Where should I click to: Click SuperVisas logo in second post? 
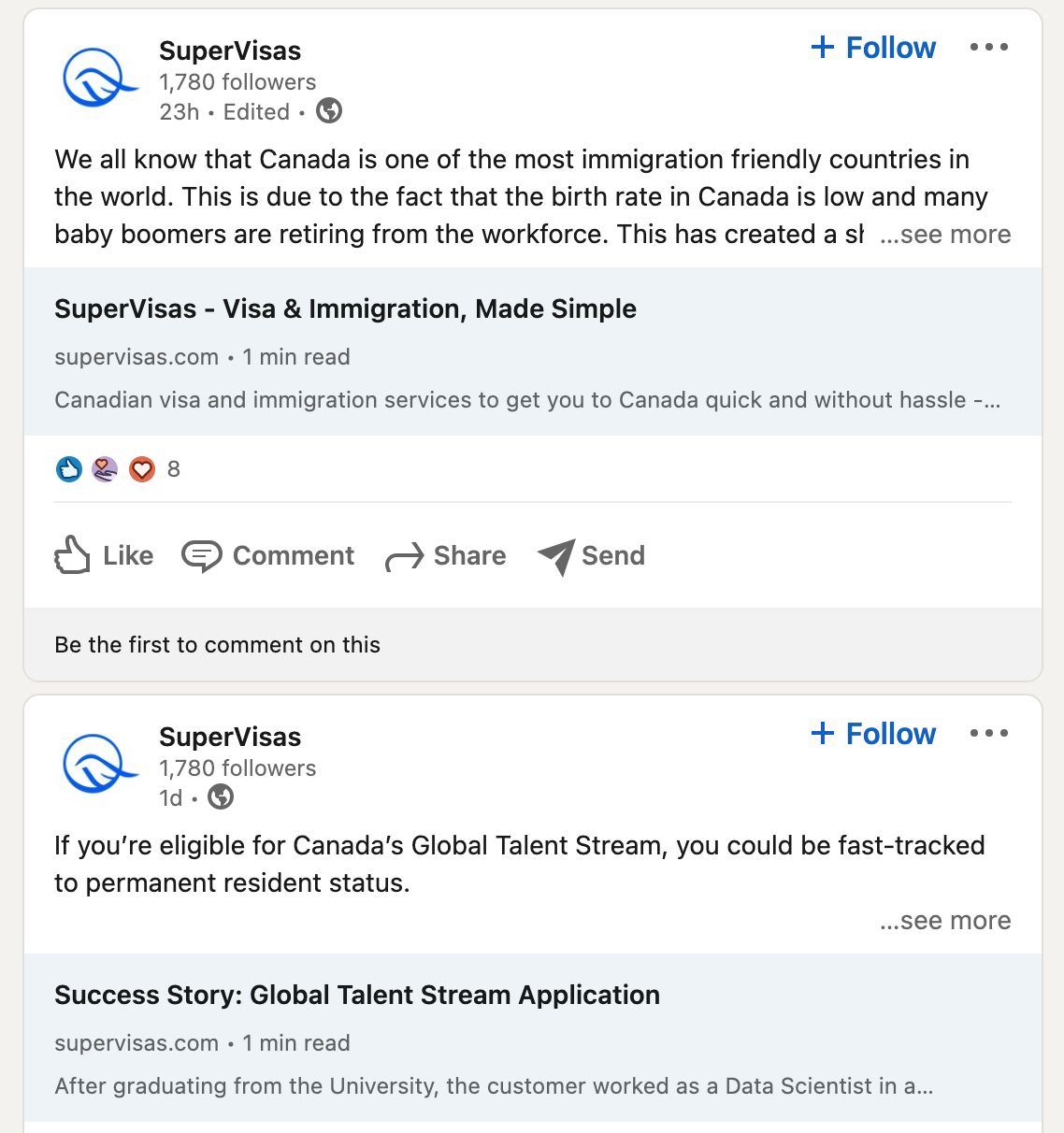click(x=98, y=765)
